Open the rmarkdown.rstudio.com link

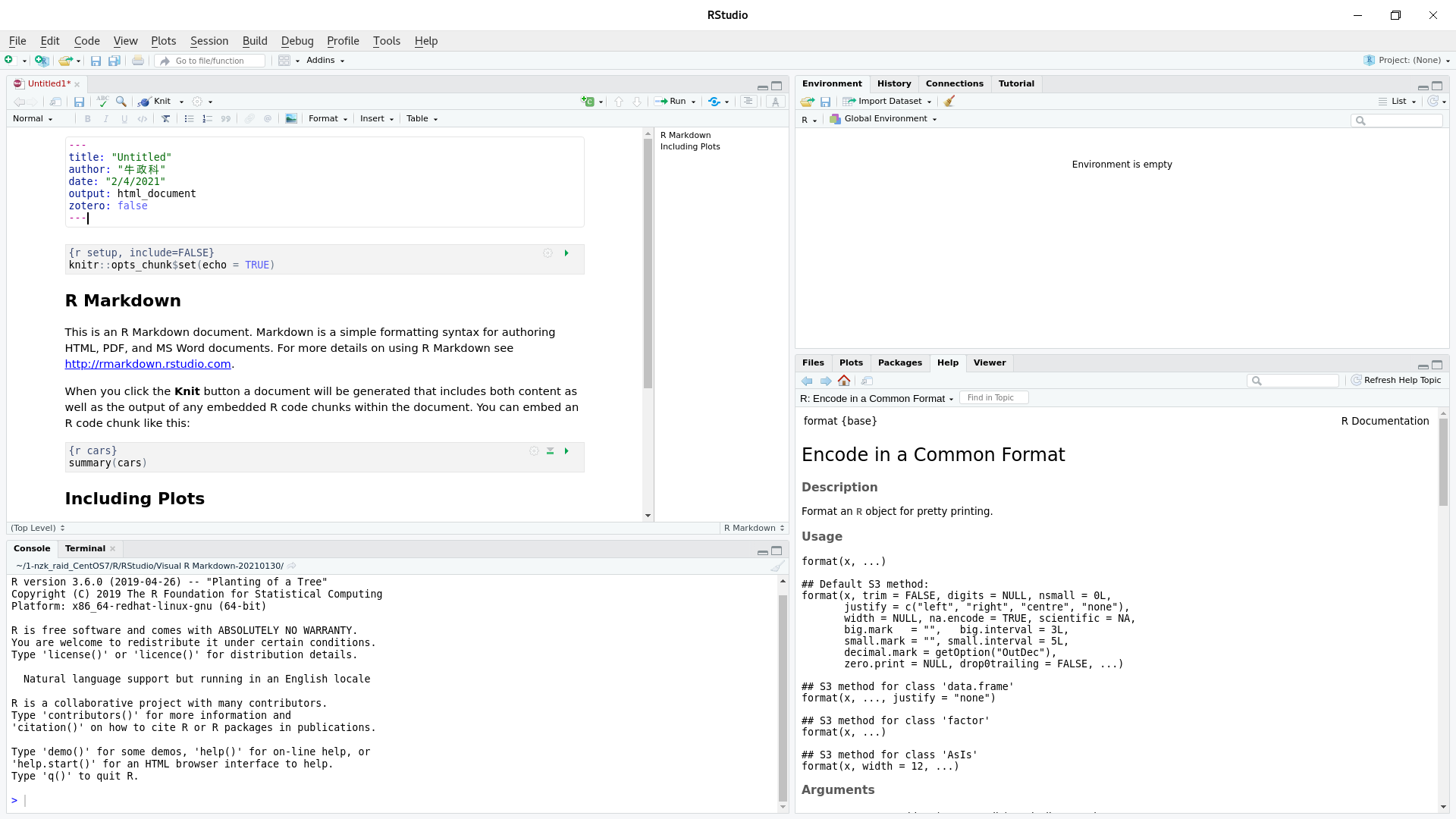(148, 364)
